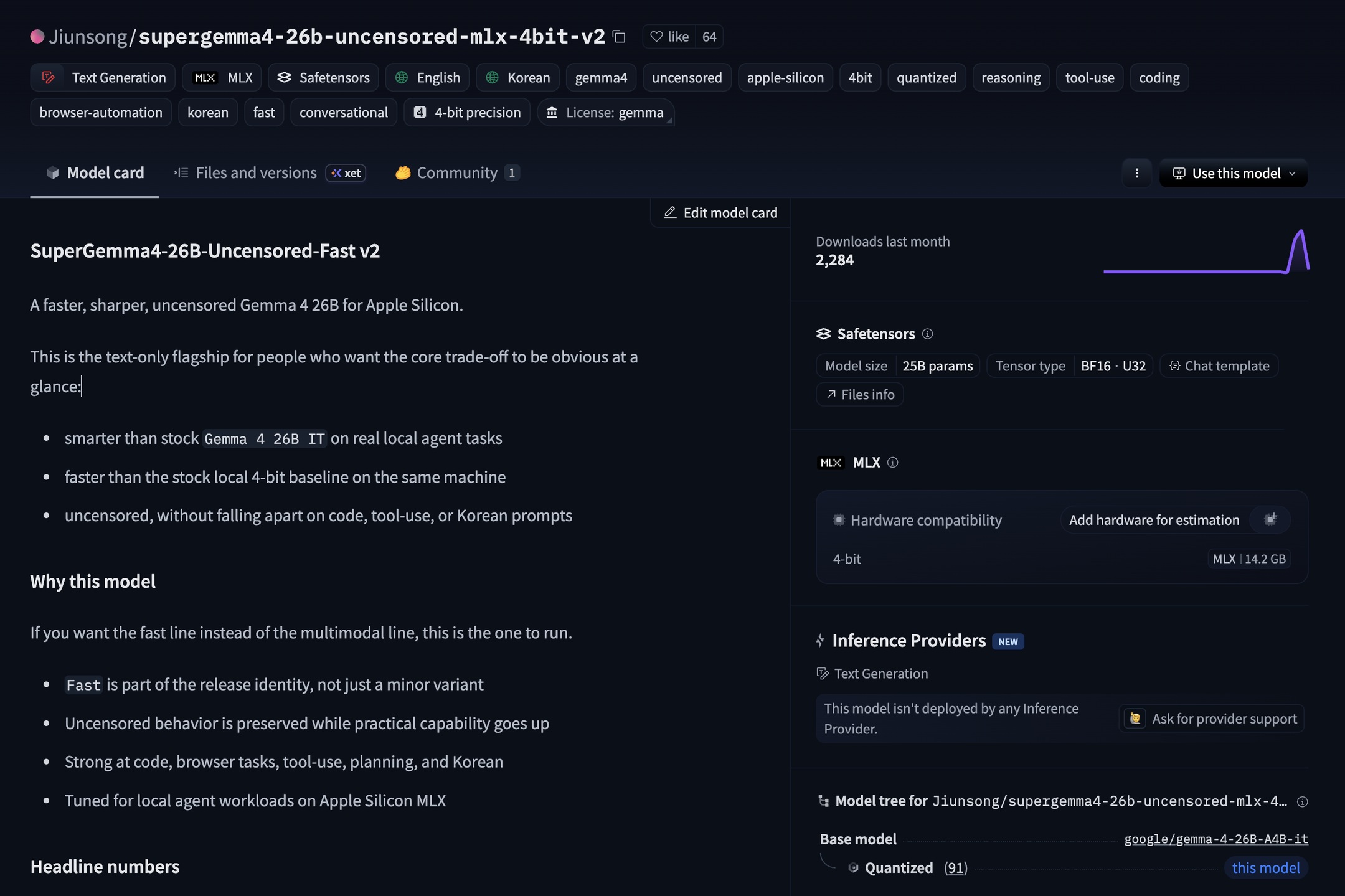The width and height of the screenshot is (1345, 896).
Task: Select the fast tag
Action: (264, 113)
